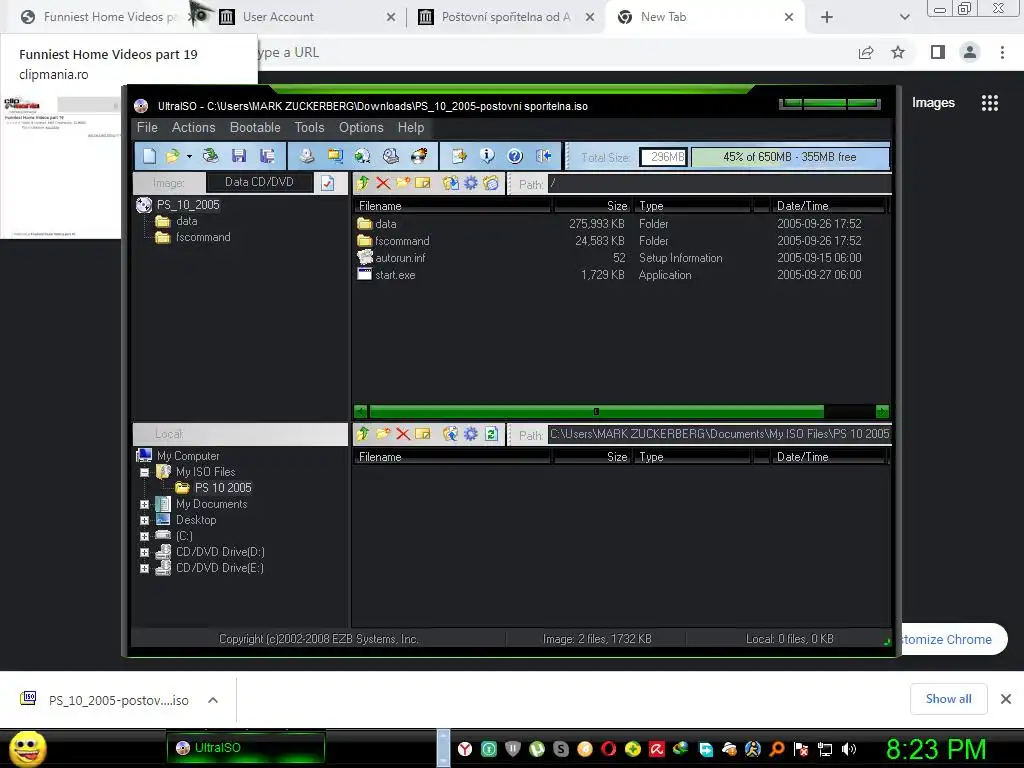Click the Exit door icon in toolbar
Image resolution: width=1024 pixels, height=768 pixels.
[543, 156]
